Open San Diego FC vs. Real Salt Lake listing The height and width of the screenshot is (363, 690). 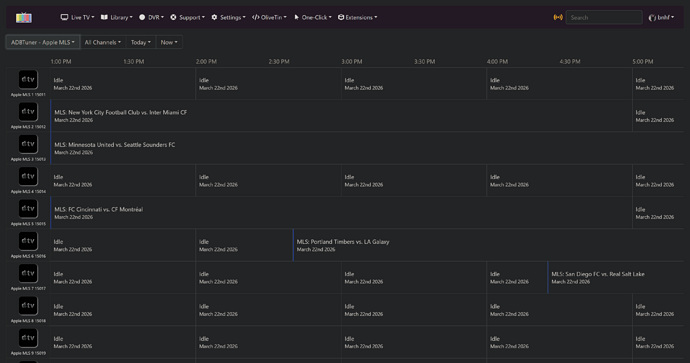[616, 278]
